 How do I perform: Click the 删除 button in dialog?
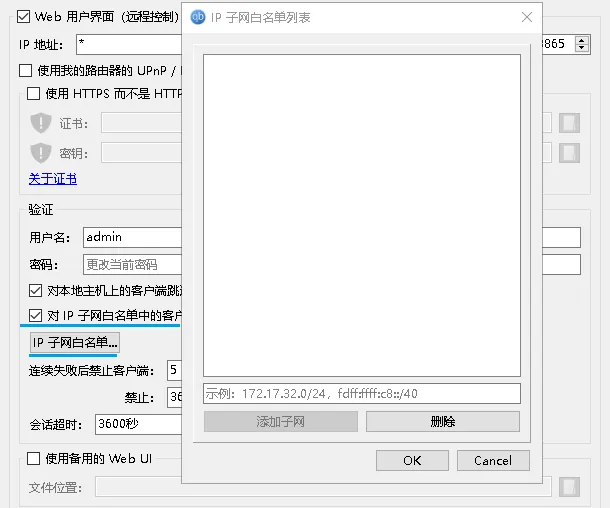click(443, 422)
